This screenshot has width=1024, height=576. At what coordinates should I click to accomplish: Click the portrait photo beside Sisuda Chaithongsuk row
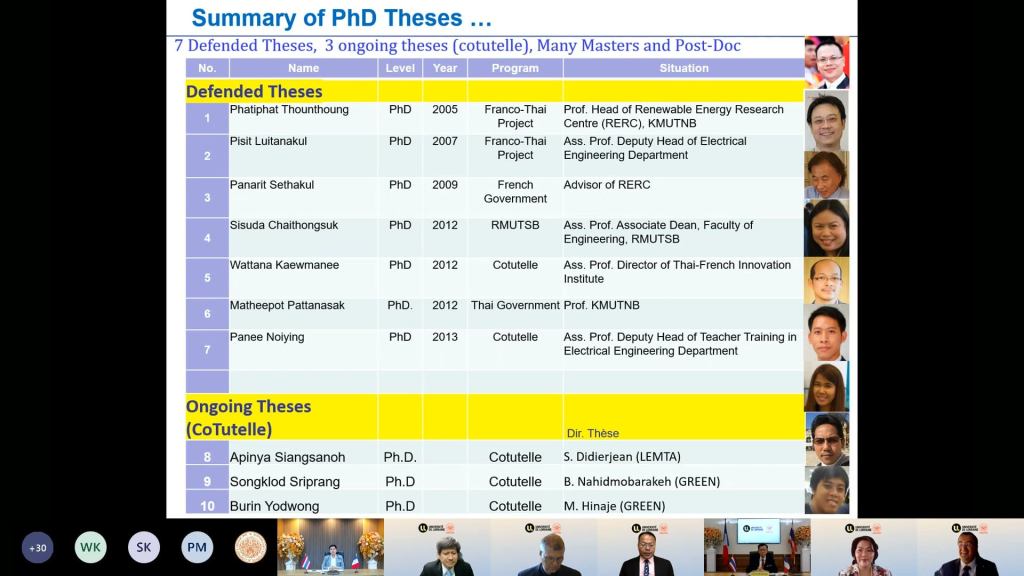(826, 228)
